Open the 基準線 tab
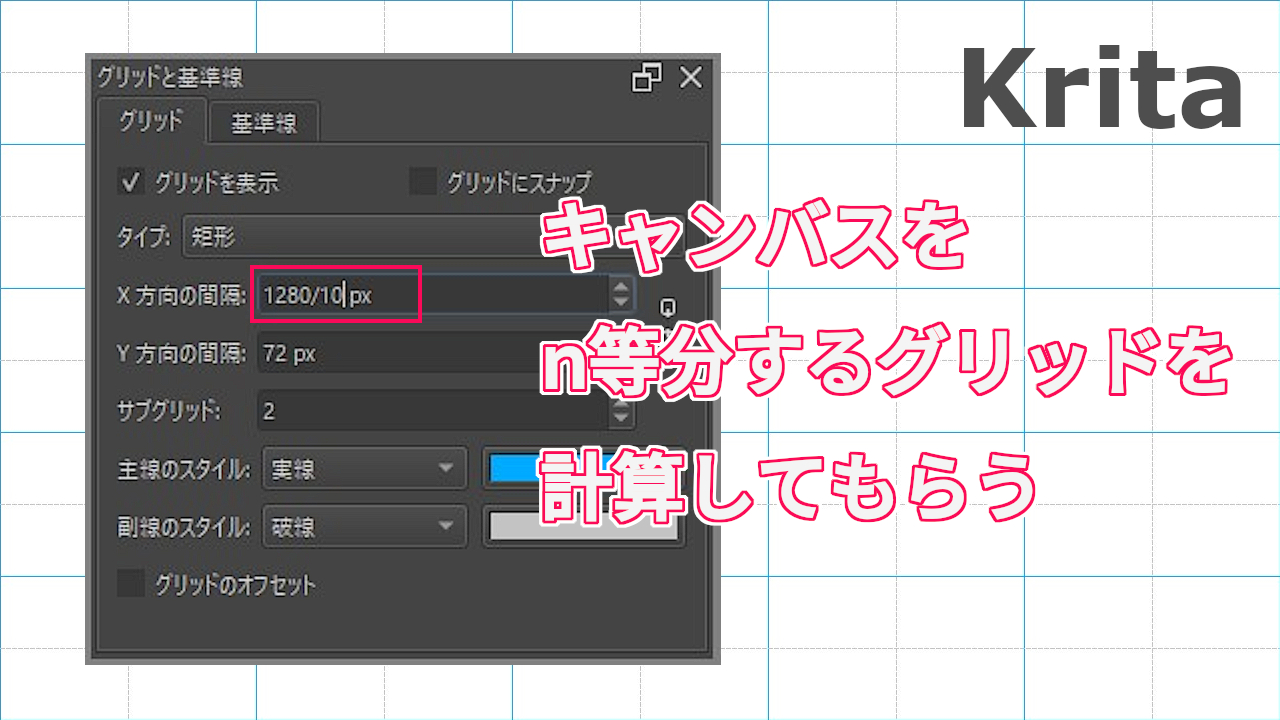 [264, 123]
